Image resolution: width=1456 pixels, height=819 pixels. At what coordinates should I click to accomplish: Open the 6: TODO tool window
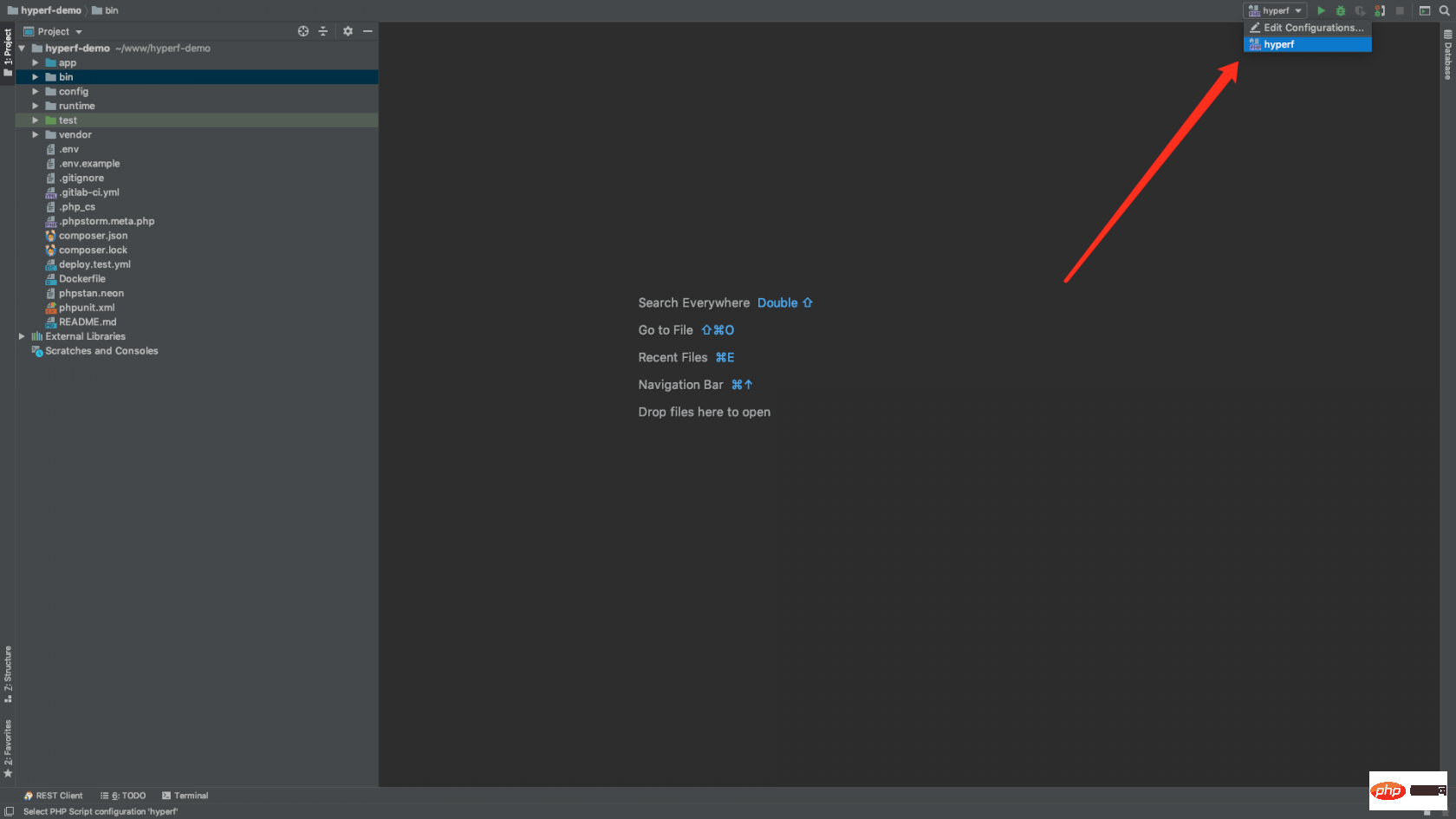click(123, 796)
